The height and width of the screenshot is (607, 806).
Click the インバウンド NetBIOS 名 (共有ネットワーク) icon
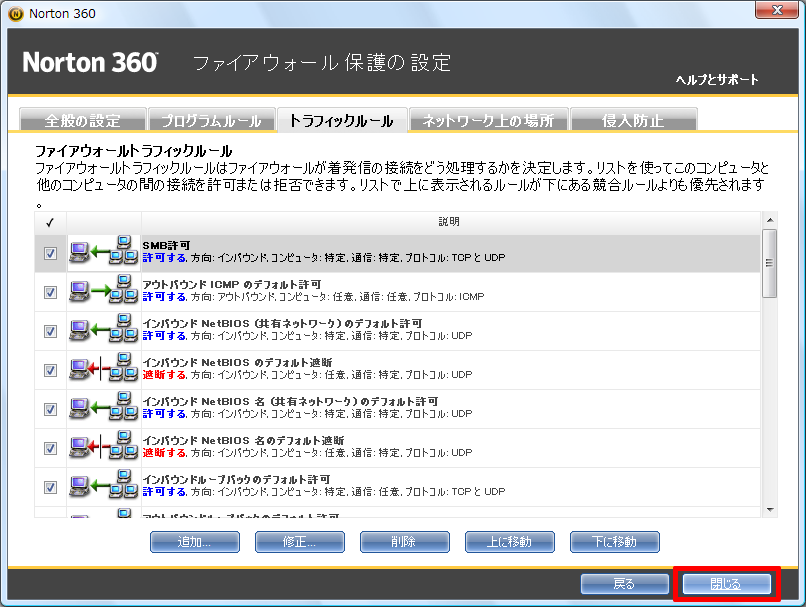point(103,409)
